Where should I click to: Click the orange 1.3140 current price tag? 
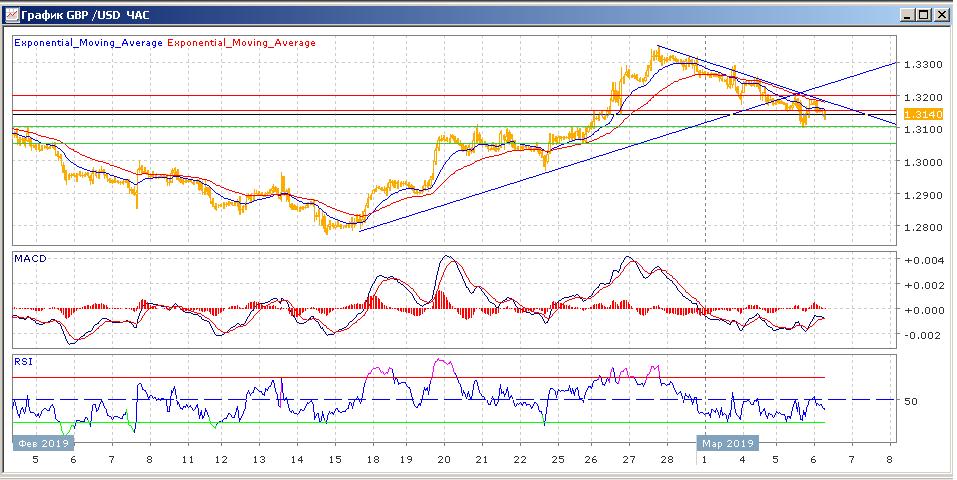(x=923, y=114)
